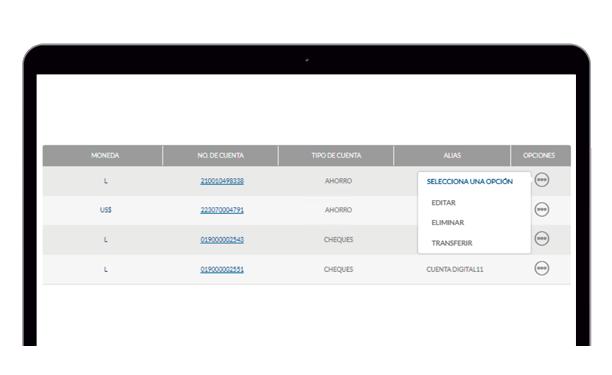Select the CHEQUES cell of account 019000002551
Image resolution: width=612 pixels, height=375 pixels.
click(338, 269)
